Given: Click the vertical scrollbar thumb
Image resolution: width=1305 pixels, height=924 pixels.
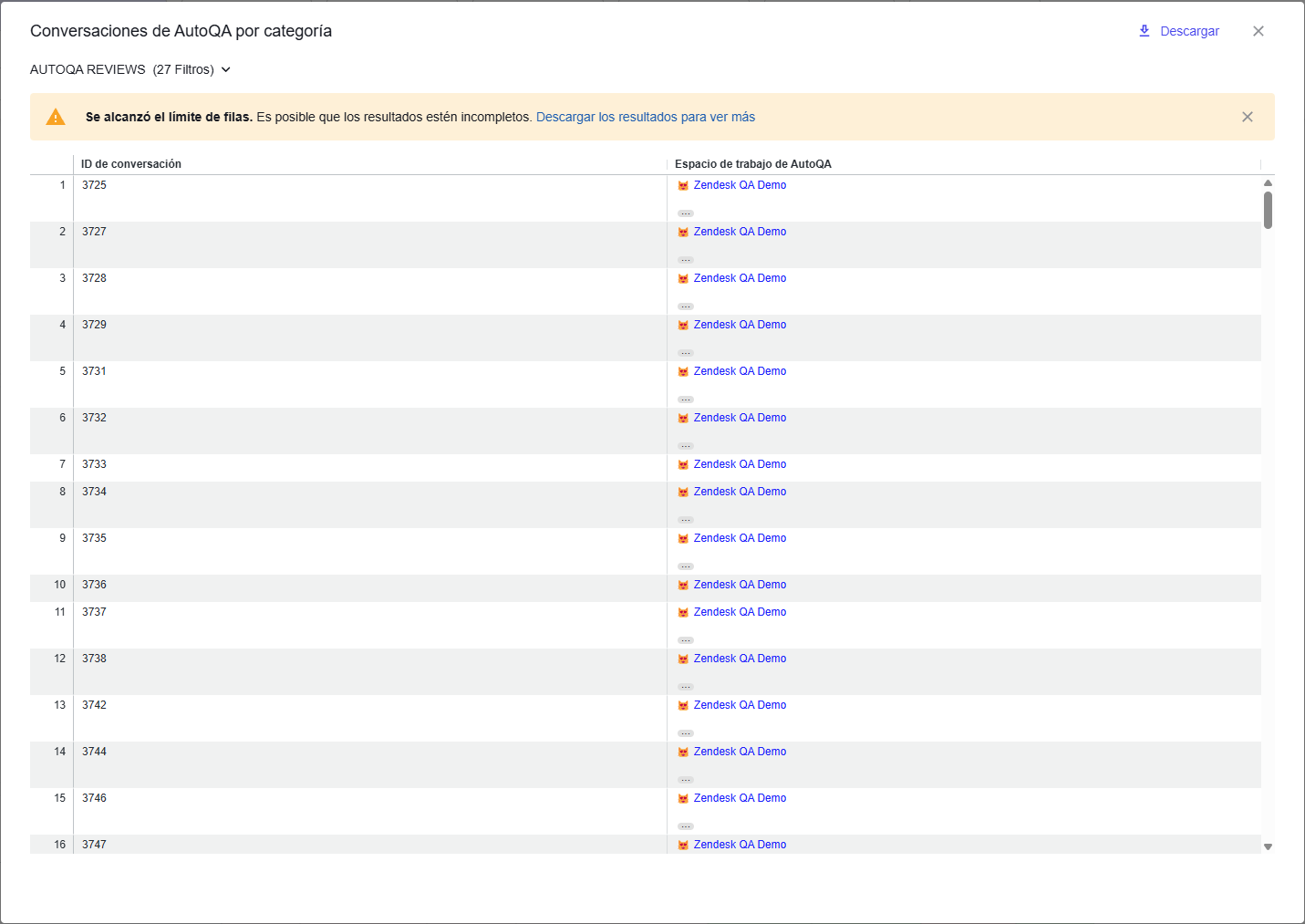Looking at the screenshot, I should click(x=1268, y=210).
